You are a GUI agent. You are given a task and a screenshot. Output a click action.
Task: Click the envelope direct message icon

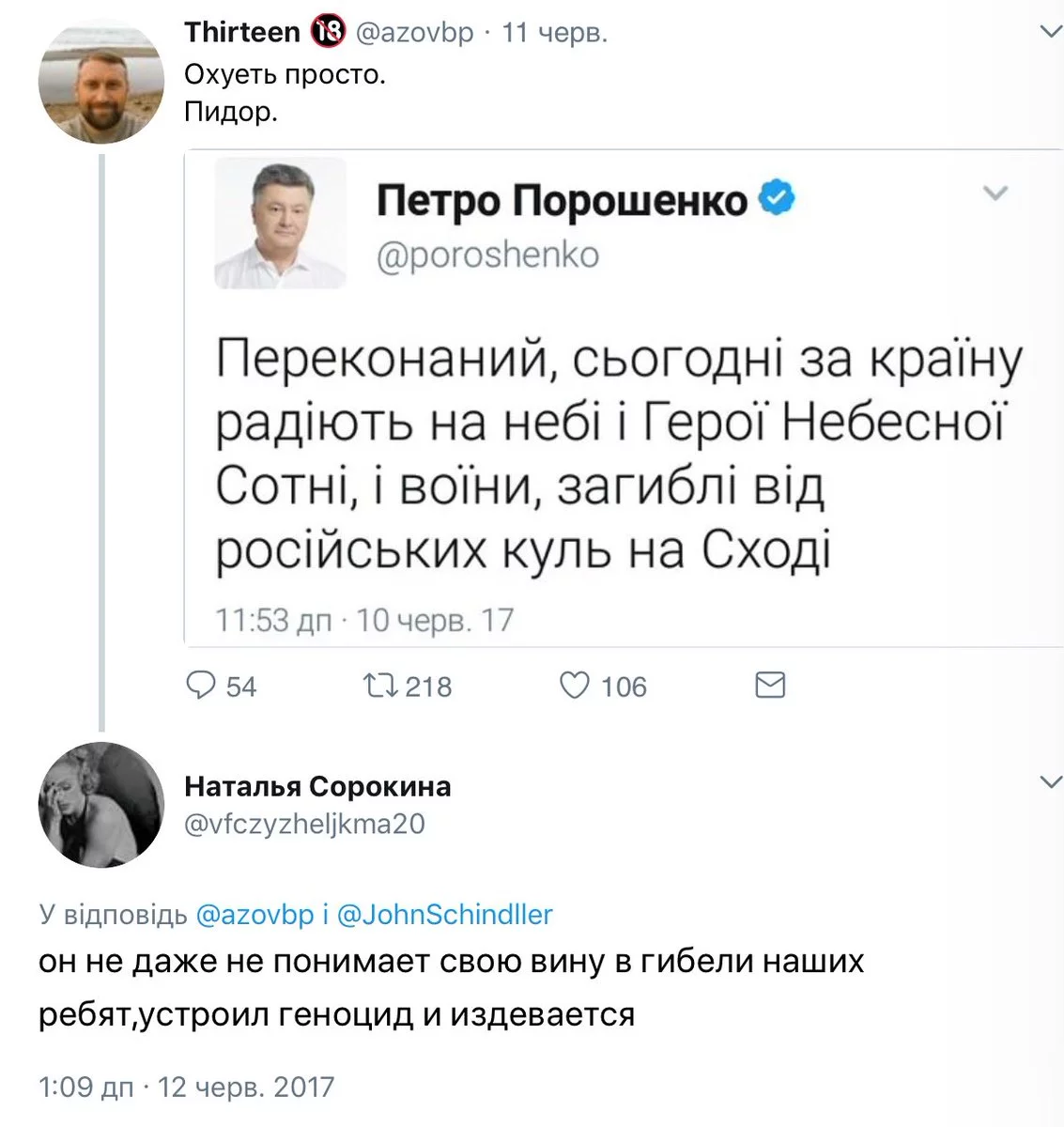pos(770,686)
